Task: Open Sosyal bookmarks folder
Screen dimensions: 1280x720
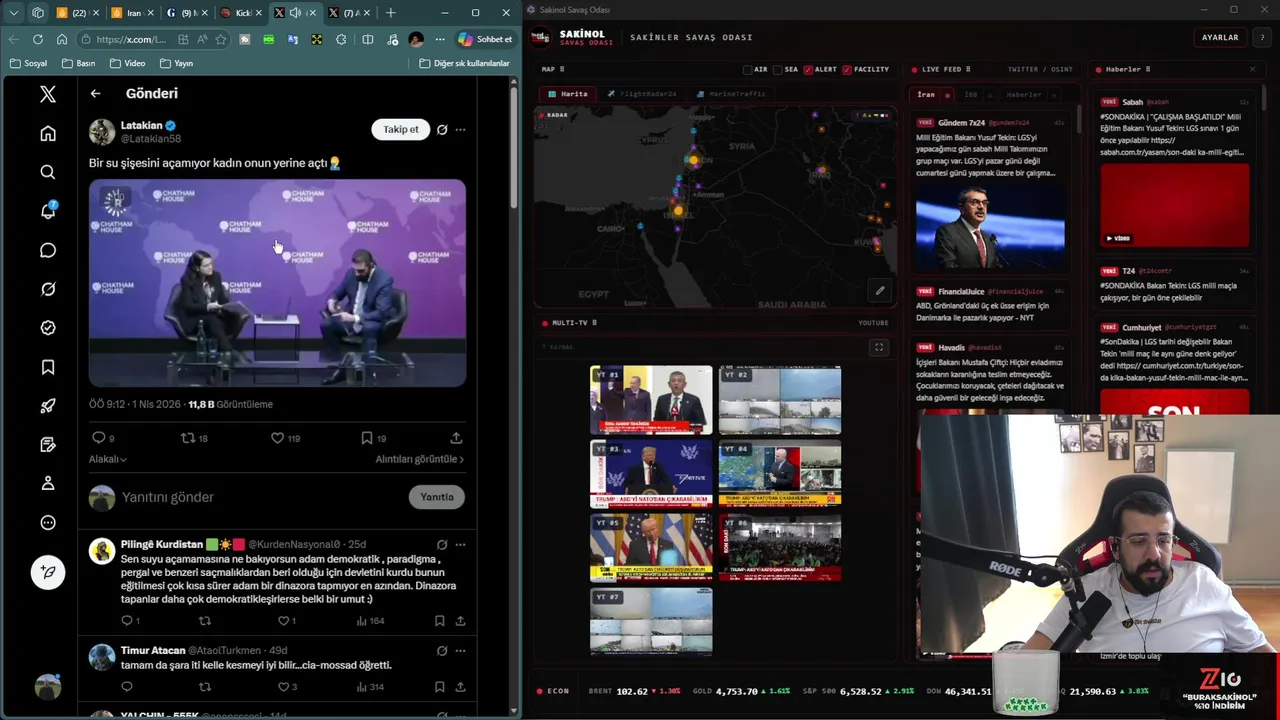Action: (28, 63)
